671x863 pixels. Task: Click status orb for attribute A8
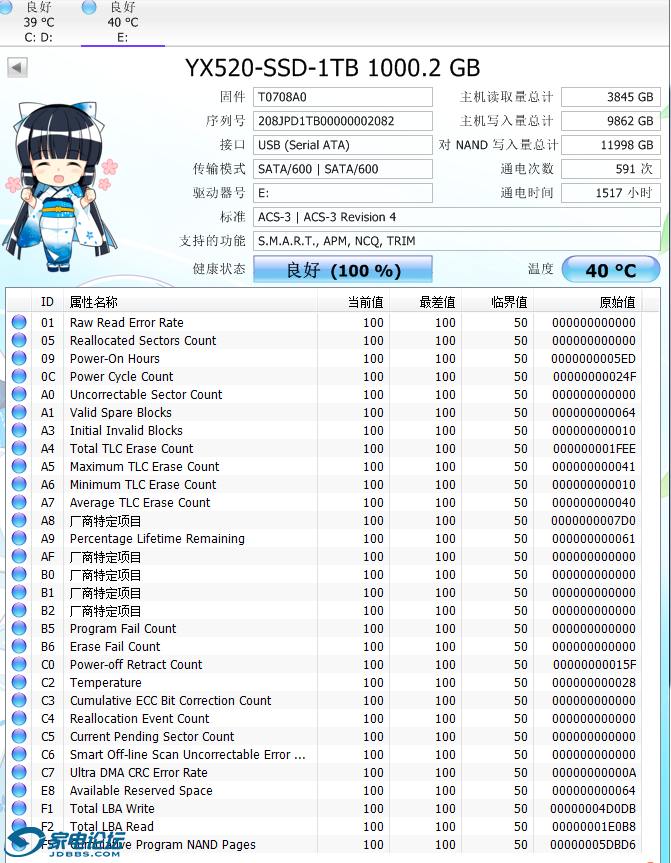pos(19,520)
